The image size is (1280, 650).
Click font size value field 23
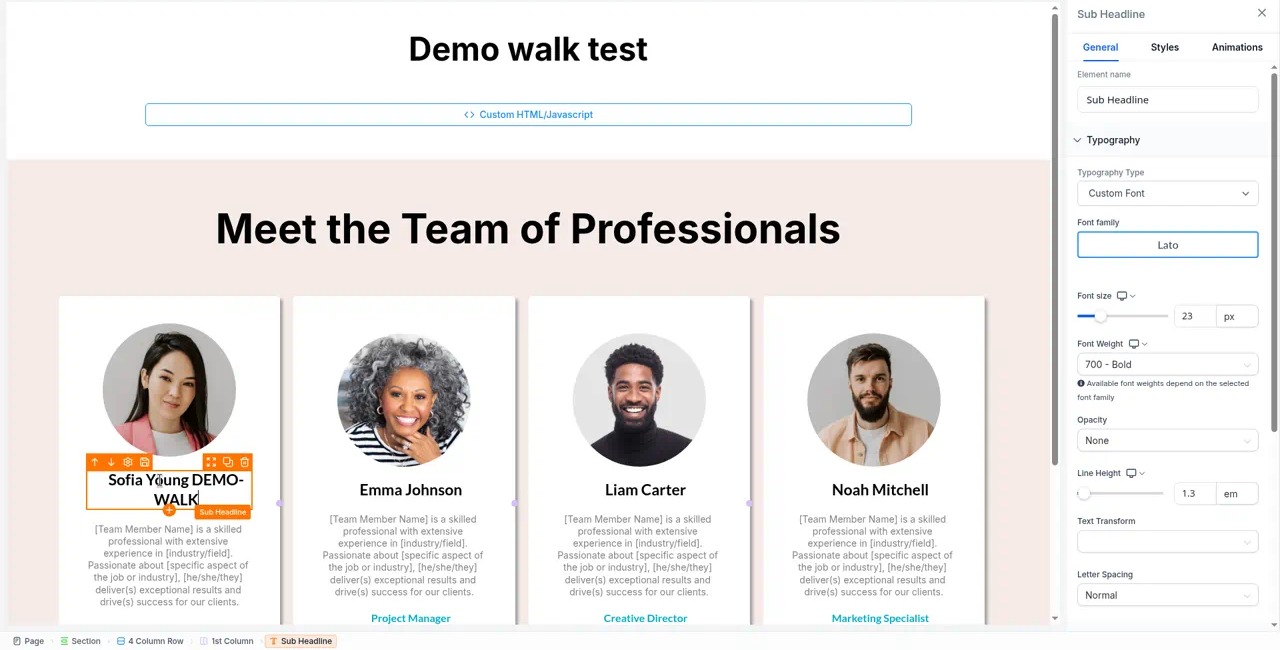pyautogui.click(x=1195, y=316)
